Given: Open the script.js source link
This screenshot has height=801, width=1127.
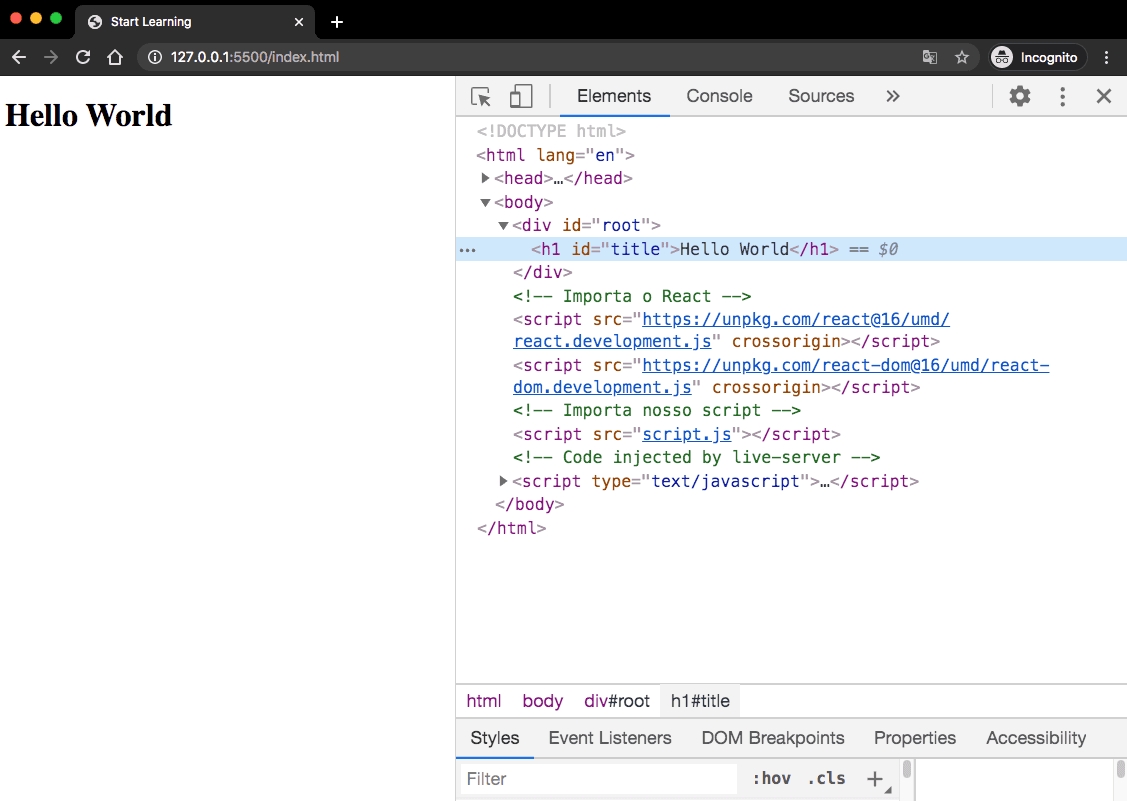Looking at the screenshot, I should [687, 433].
